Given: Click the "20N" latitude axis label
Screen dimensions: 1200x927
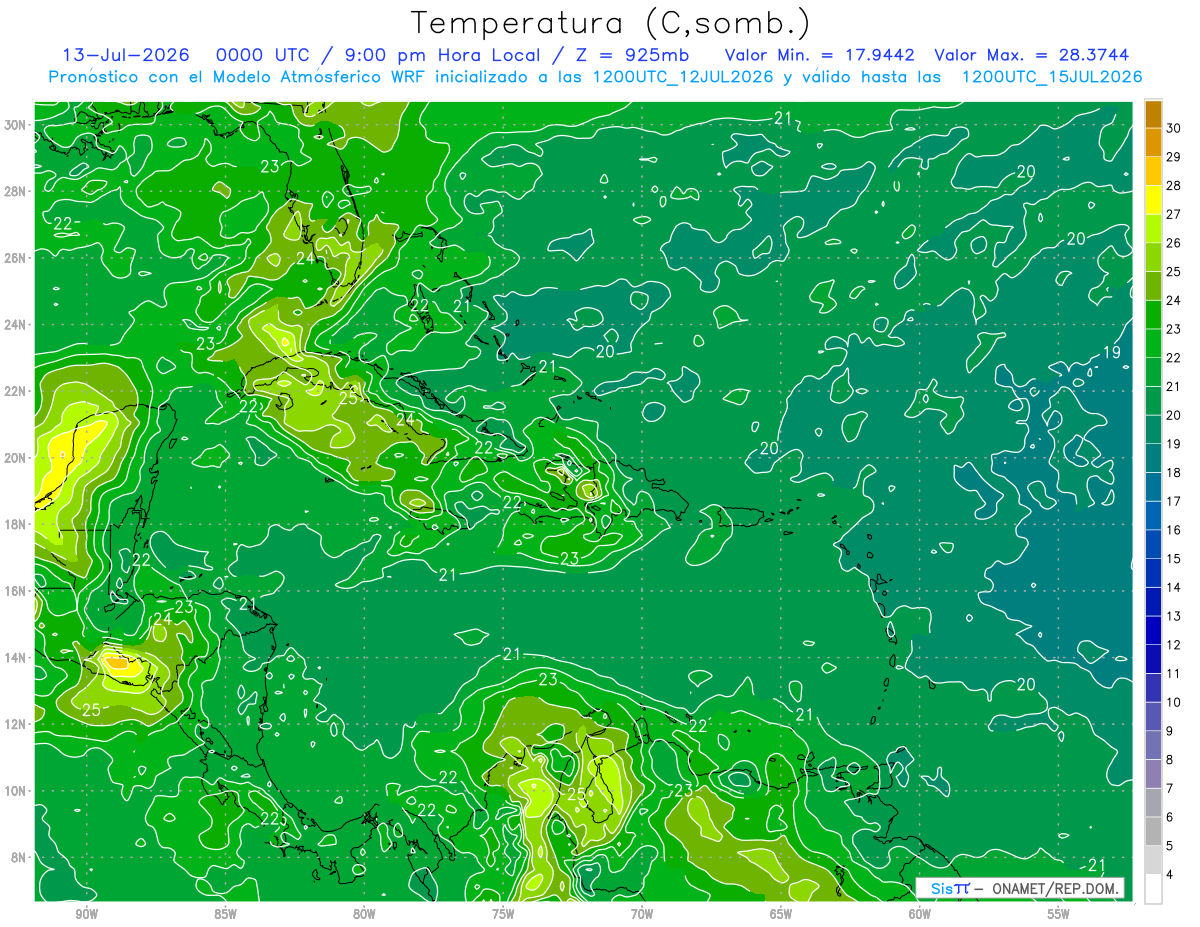Looking at the screenshot, I should (x=16, y=458).
